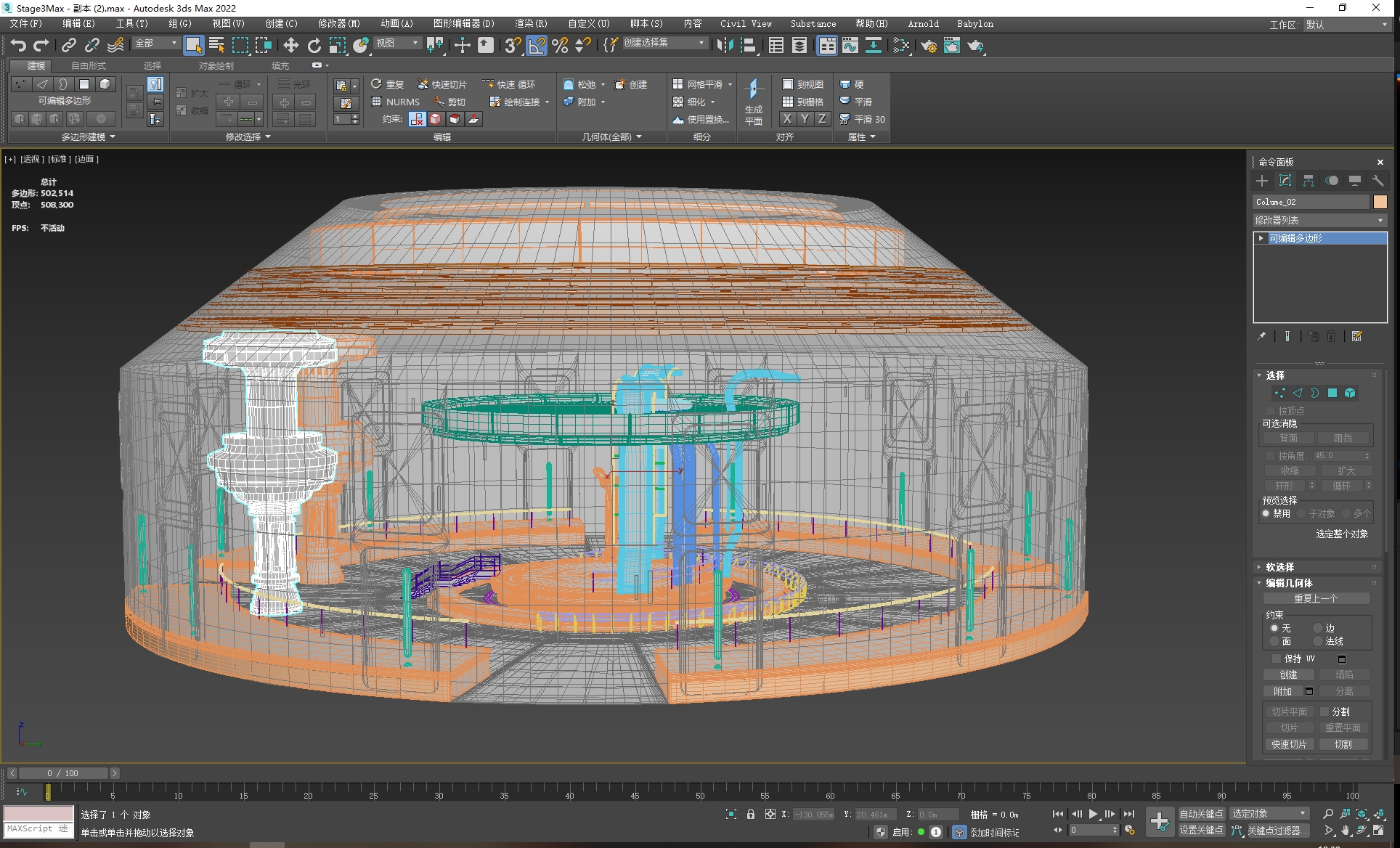This screenshot has height=848, width=1400.
Task: Click Play Animation button
Action: pos(1093,814)
